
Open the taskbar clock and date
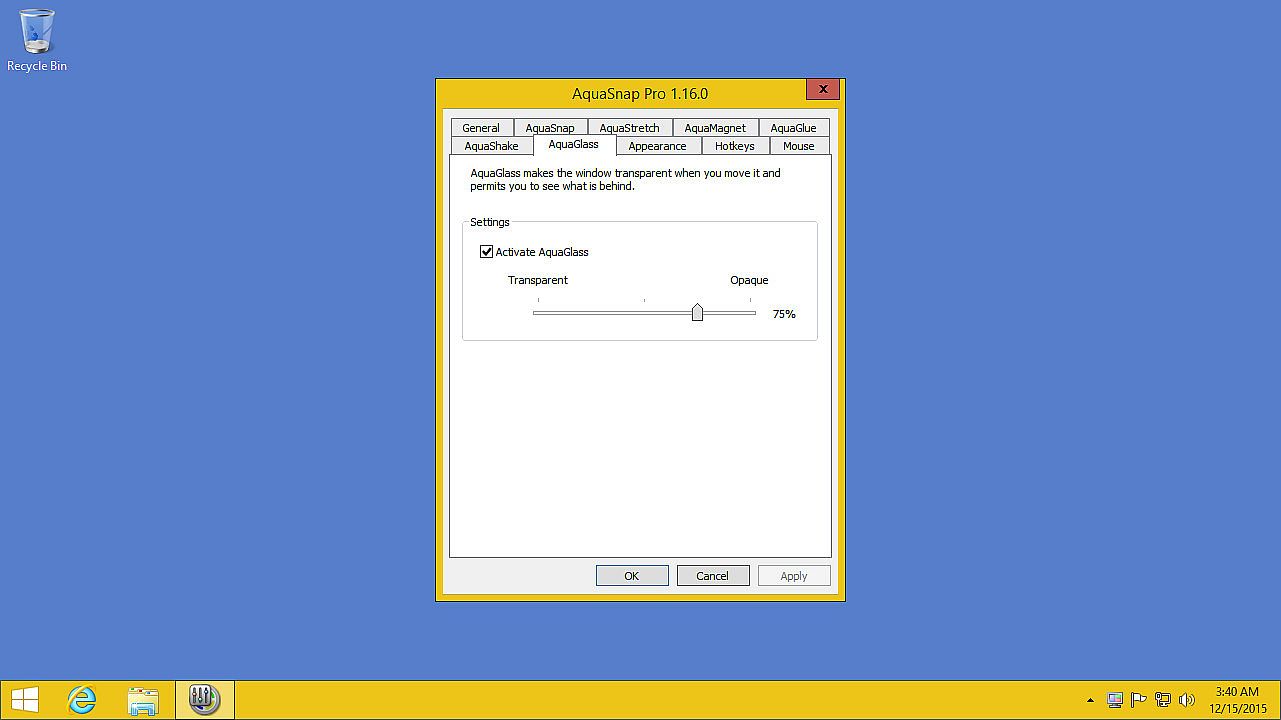(1237, 700)
